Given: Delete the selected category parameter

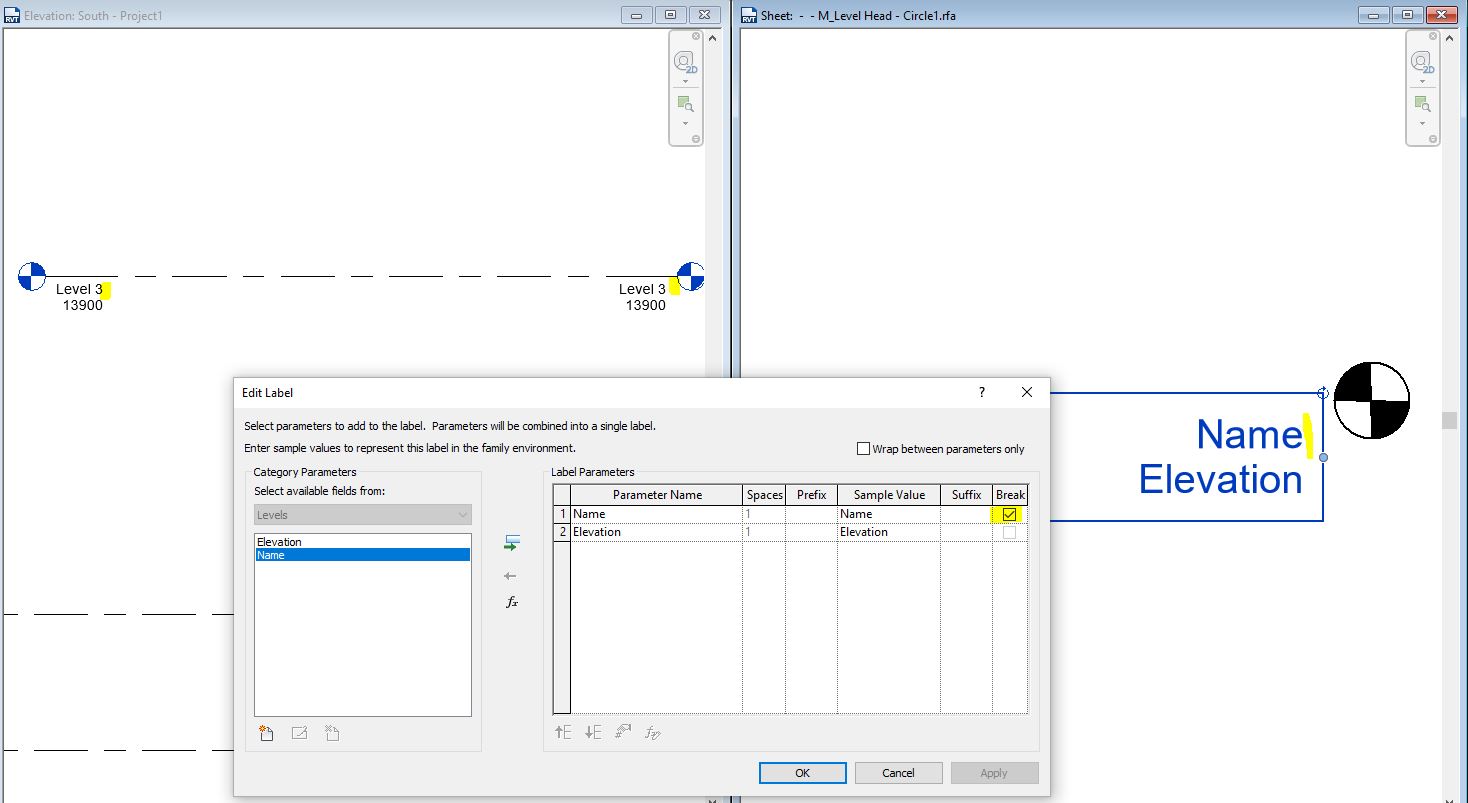Looking at the screenshot, I should (x=330, y=733).
